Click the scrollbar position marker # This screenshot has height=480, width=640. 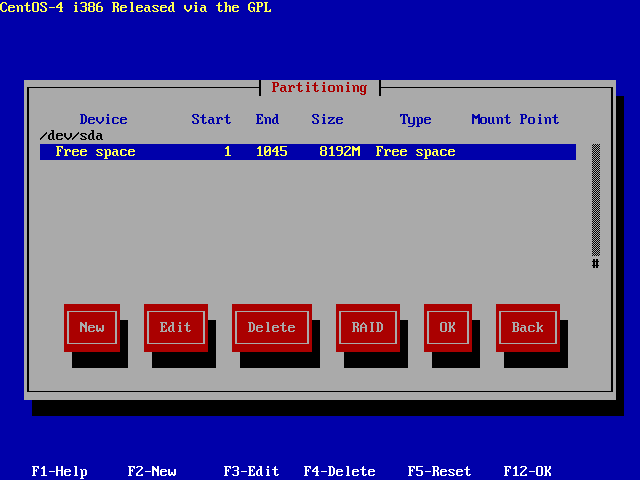[x=596, y=264]
